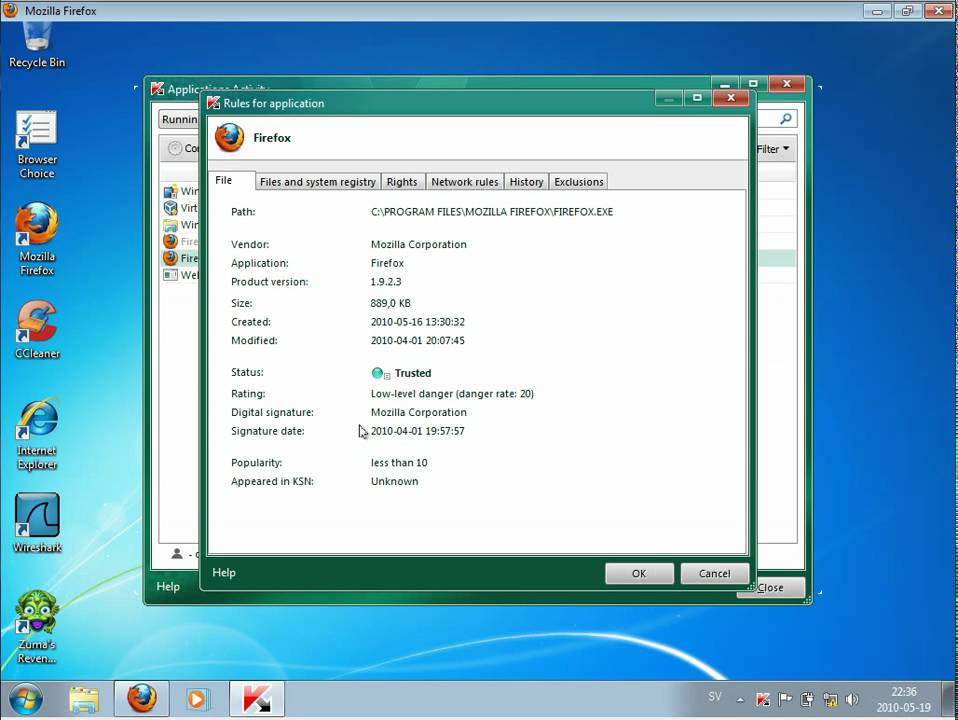Click the network tray icon

[x=830, y=699]
